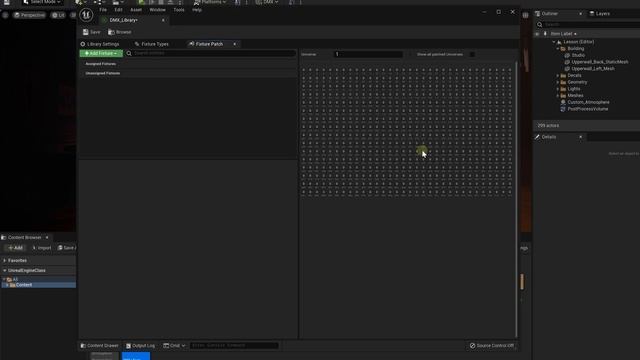The image size is (640, 360).
Task: Close the Fixture Patch tab
Action: 235,44
